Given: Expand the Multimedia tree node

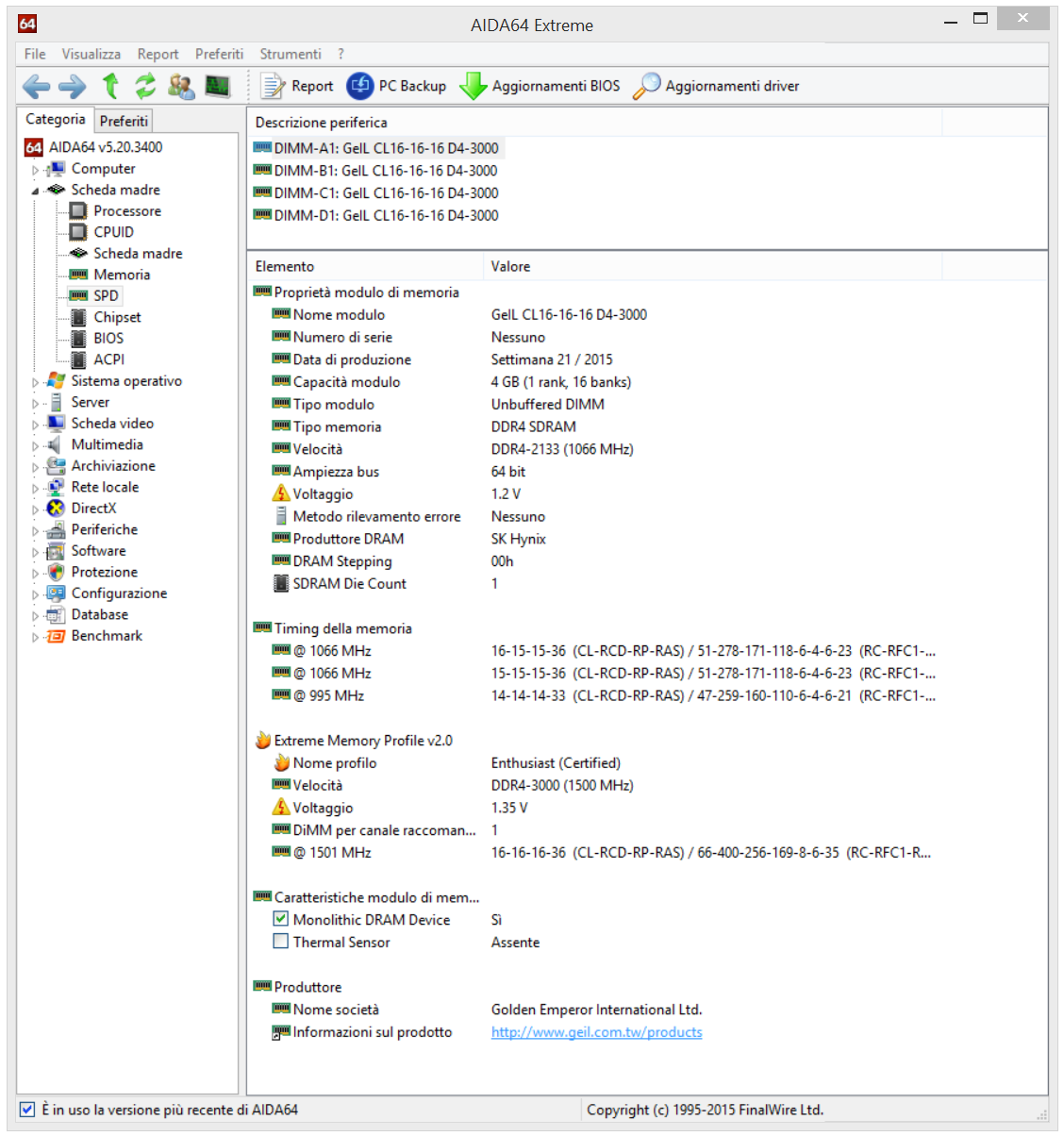Looking at the screenshot, I should (36, 445).
